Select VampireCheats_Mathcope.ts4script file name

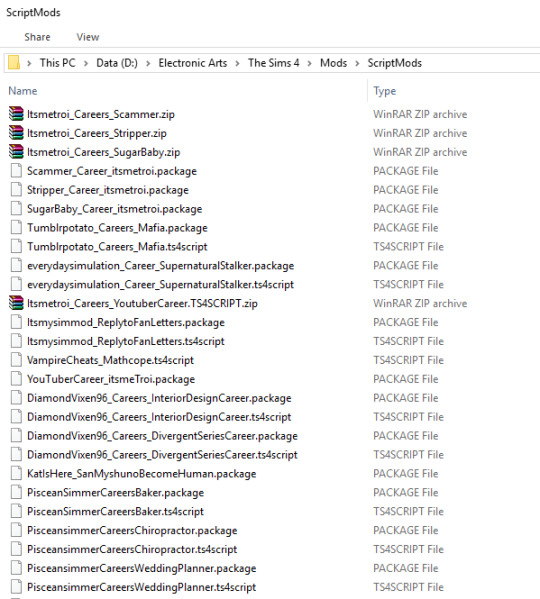pyautogui.click(x=110, y=360)
